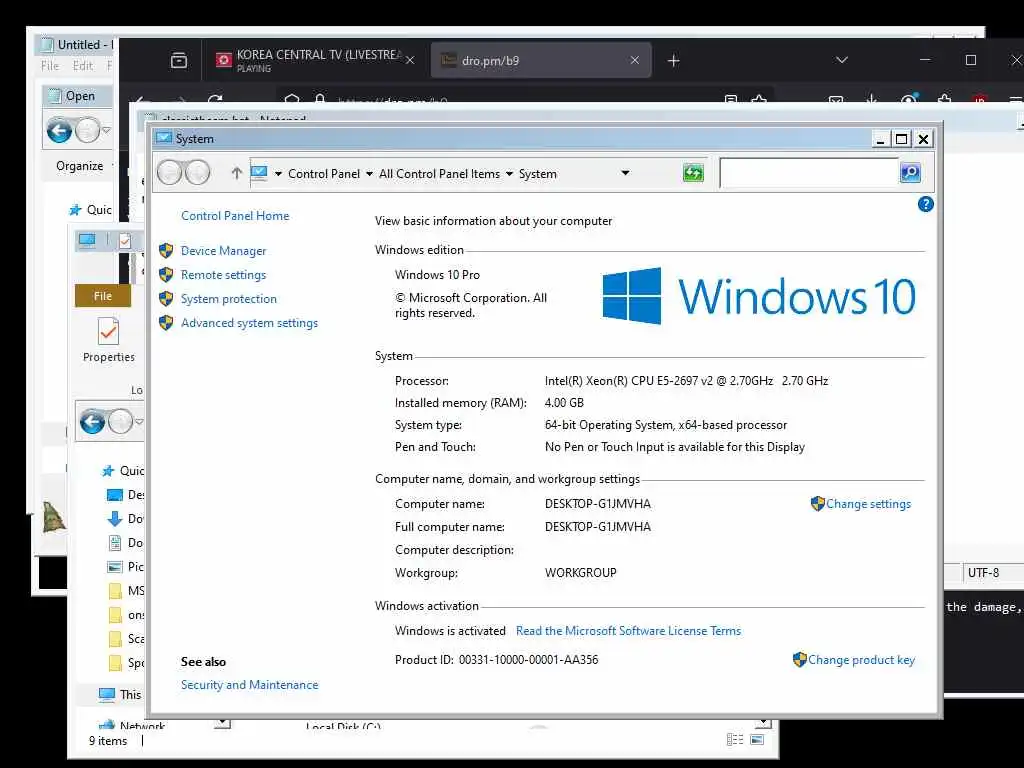The width and height of the screenshot is (1024, 768).
Task: Click the computer icon in System address bar
Action: (x=259, y=173)
